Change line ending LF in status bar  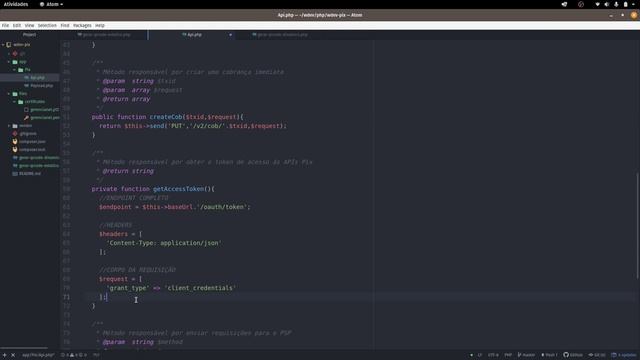pos(480,355)
